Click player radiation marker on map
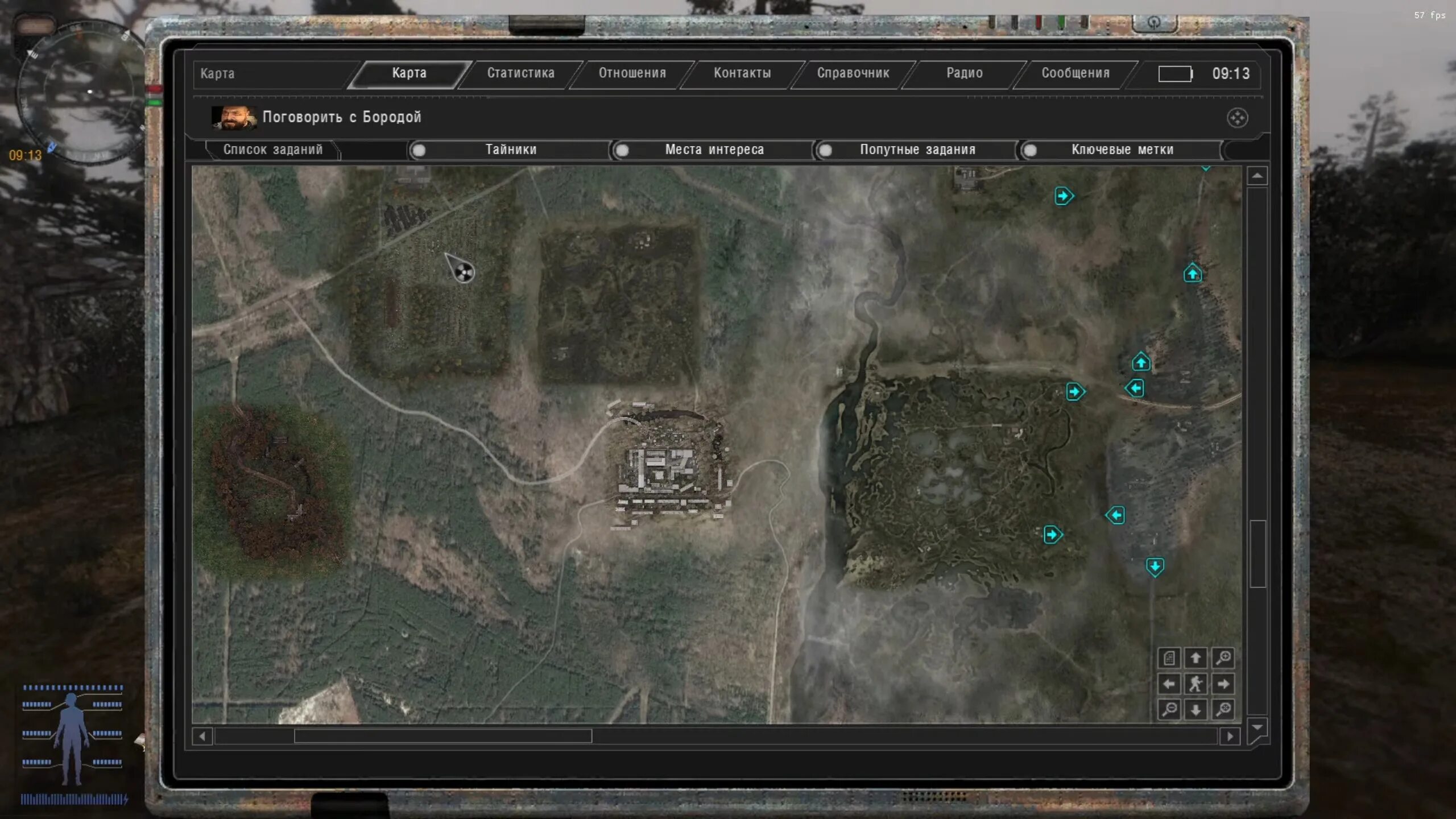Viewport: 1456px width, 819px height. pyautogui.click(x=464, y=272)
